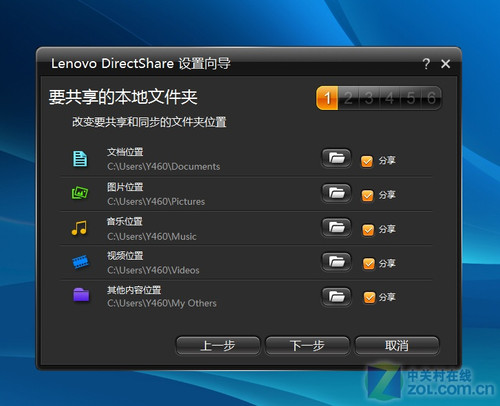Cancel the wizard with 取消
The image size is (500, 406).
click(397, 346)
